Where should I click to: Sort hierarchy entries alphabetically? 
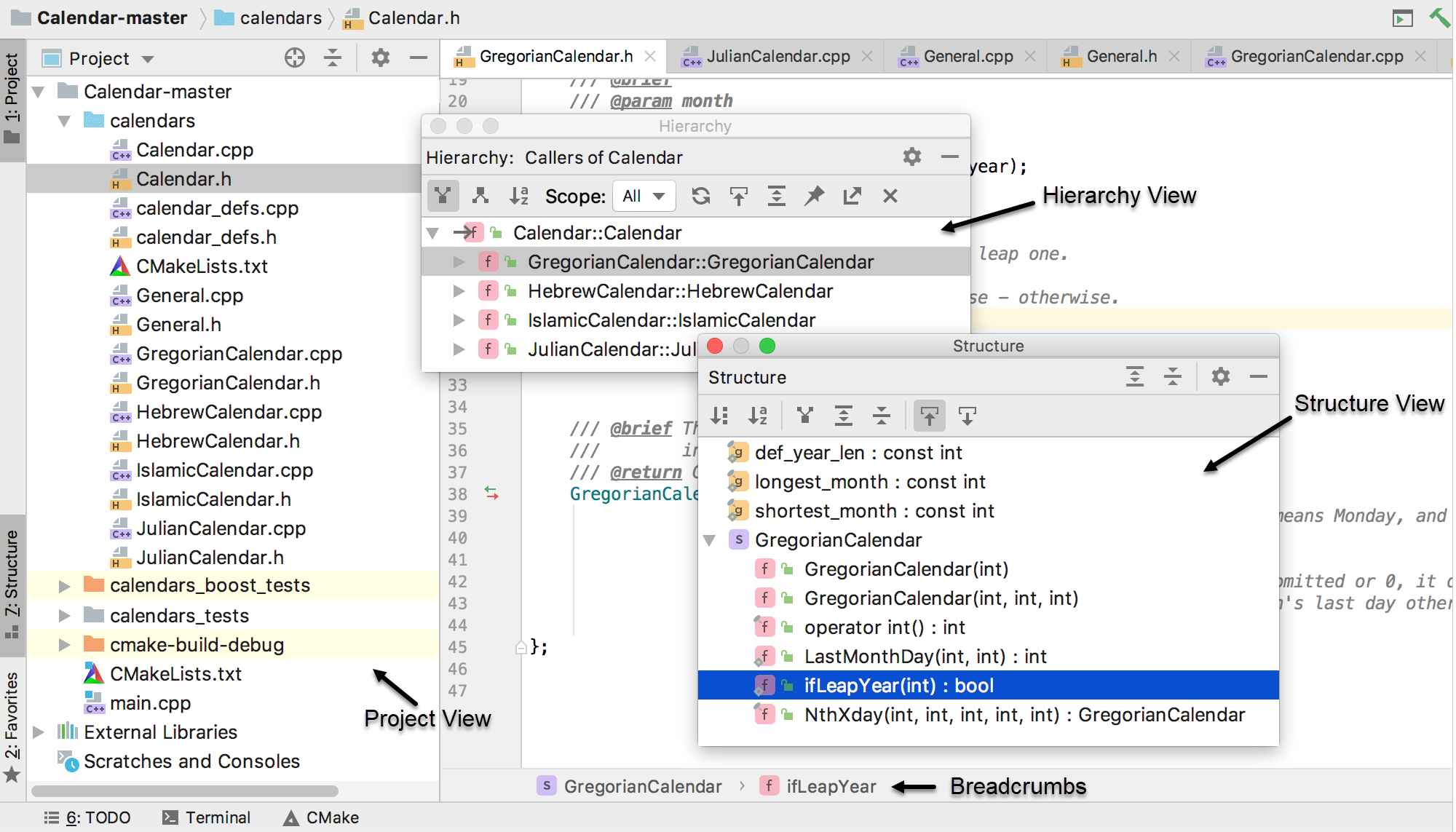518,196
